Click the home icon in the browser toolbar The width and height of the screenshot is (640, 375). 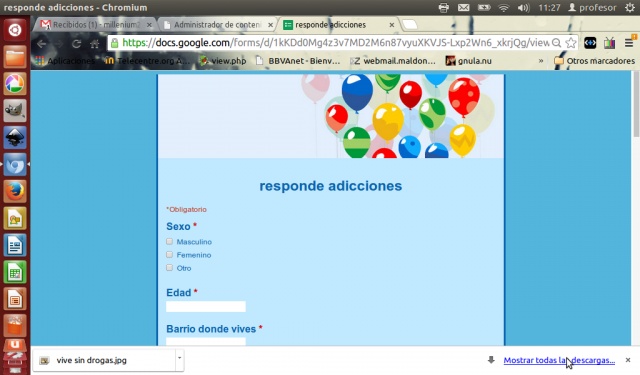(x=95, y=44)
